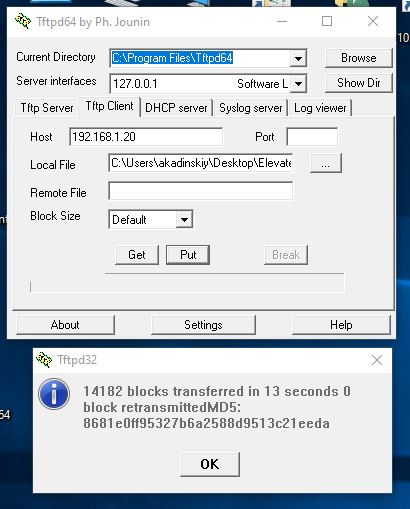Click the Tftpd64 app icon in title bar
The height and width of the screenshot is (509, 410).
pos(23,22)
